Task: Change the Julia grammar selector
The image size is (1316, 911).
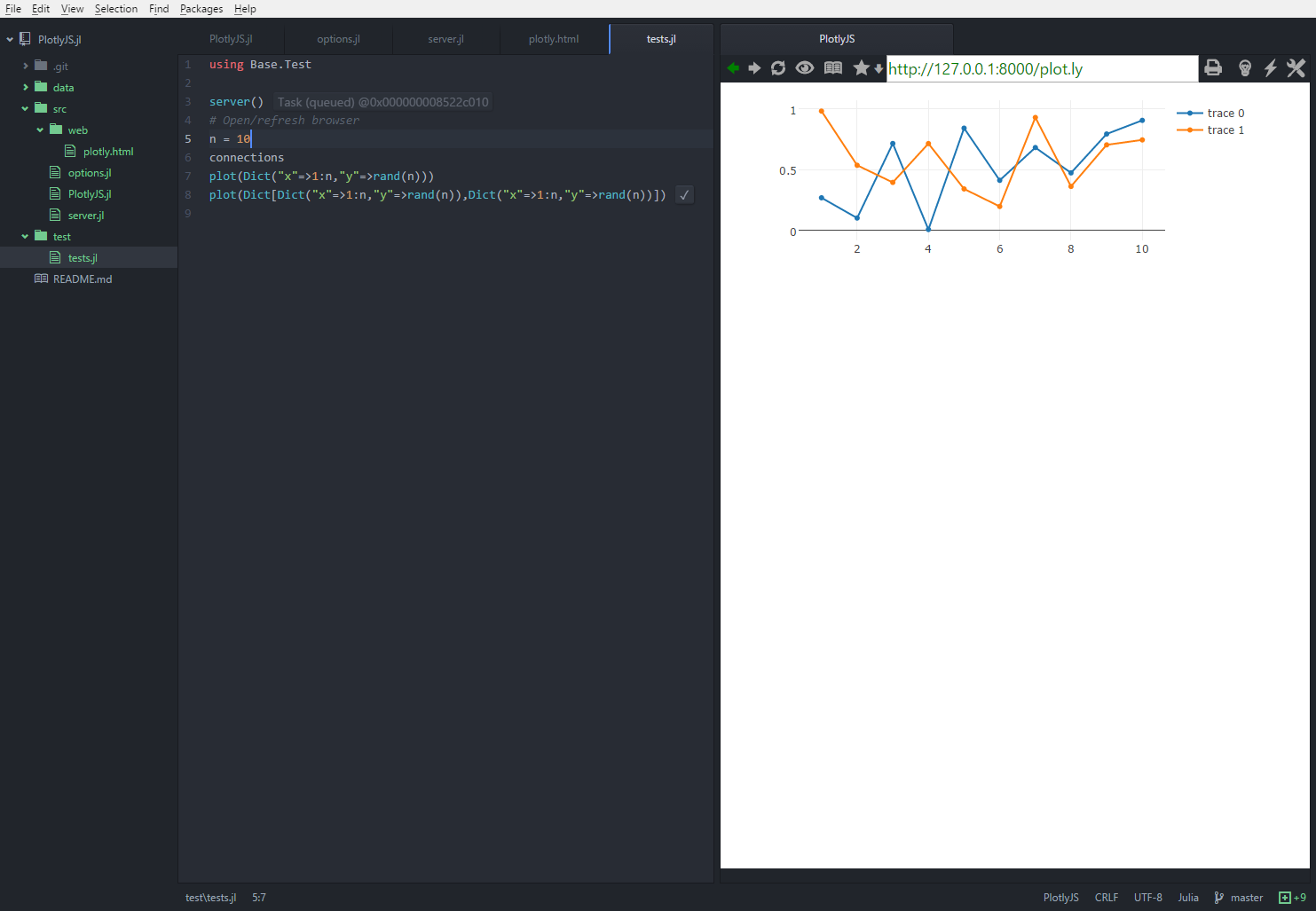Action: tap(1188, 898)
